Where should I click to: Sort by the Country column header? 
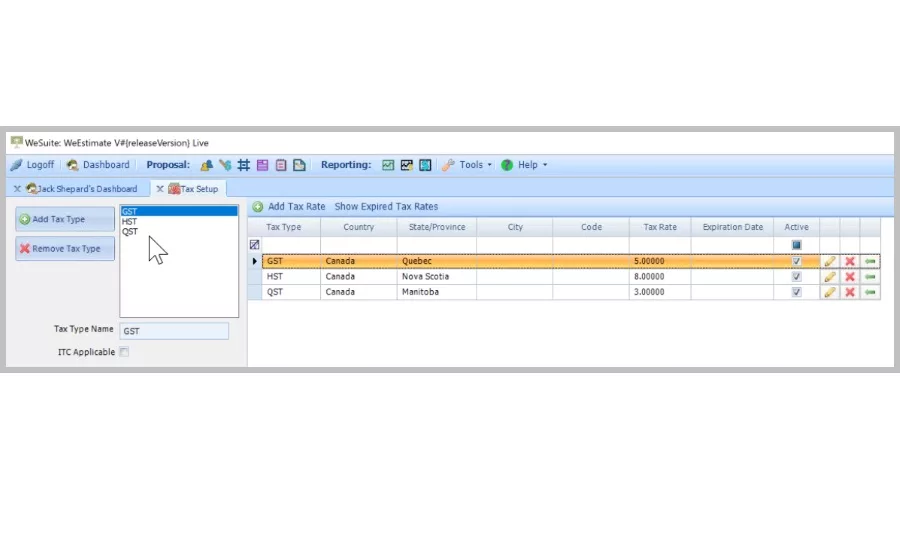359,227
